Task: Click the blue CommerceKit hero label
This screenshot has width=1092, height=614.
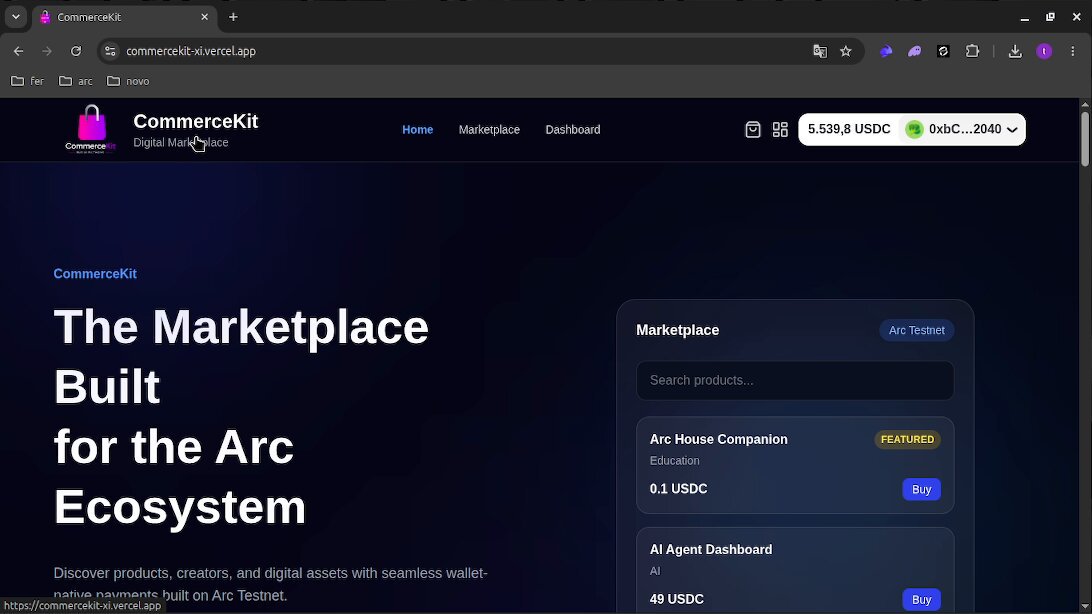Action: tap(95, 274)
